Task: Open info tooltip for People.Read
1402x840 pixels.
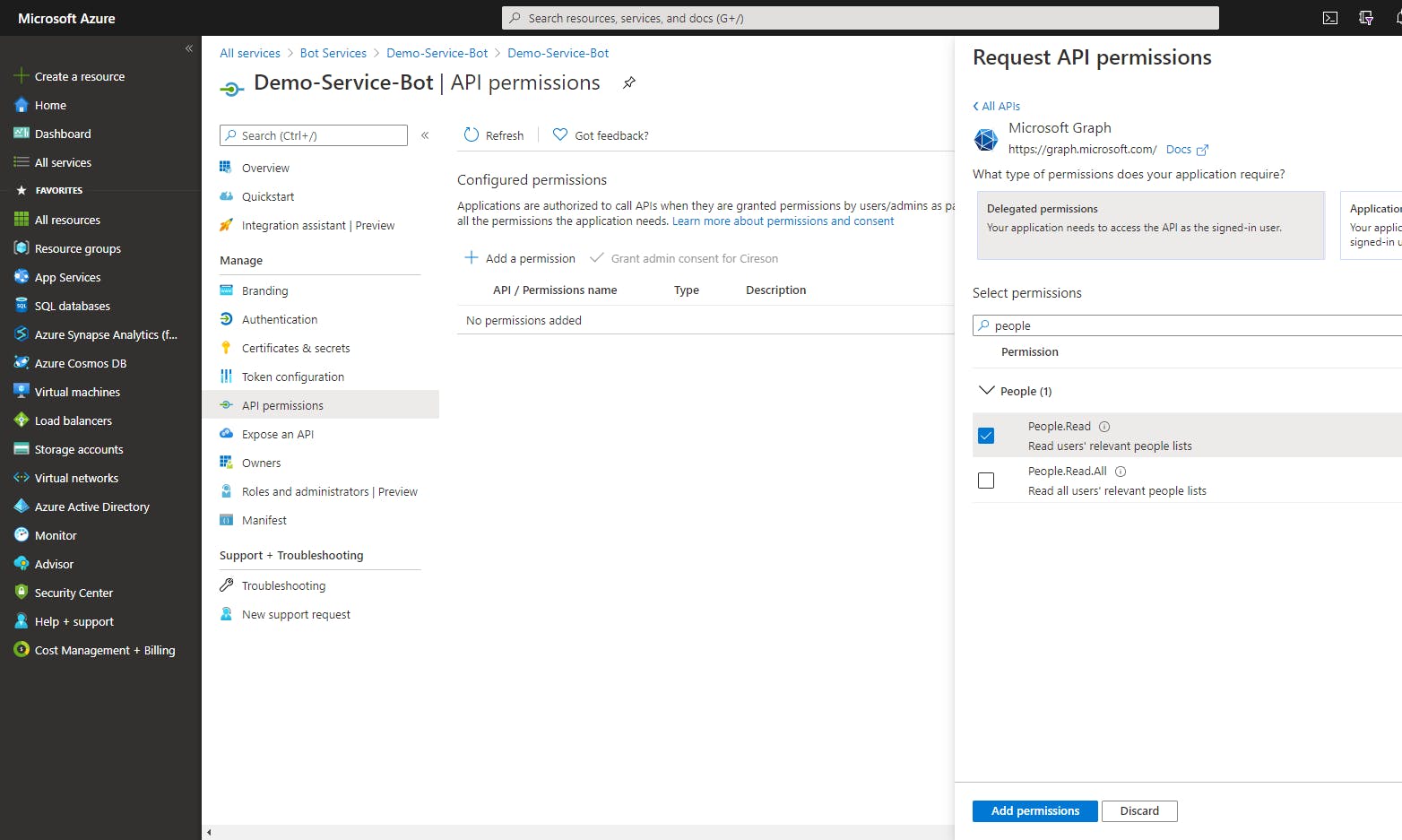Action: pos(1104,427)
